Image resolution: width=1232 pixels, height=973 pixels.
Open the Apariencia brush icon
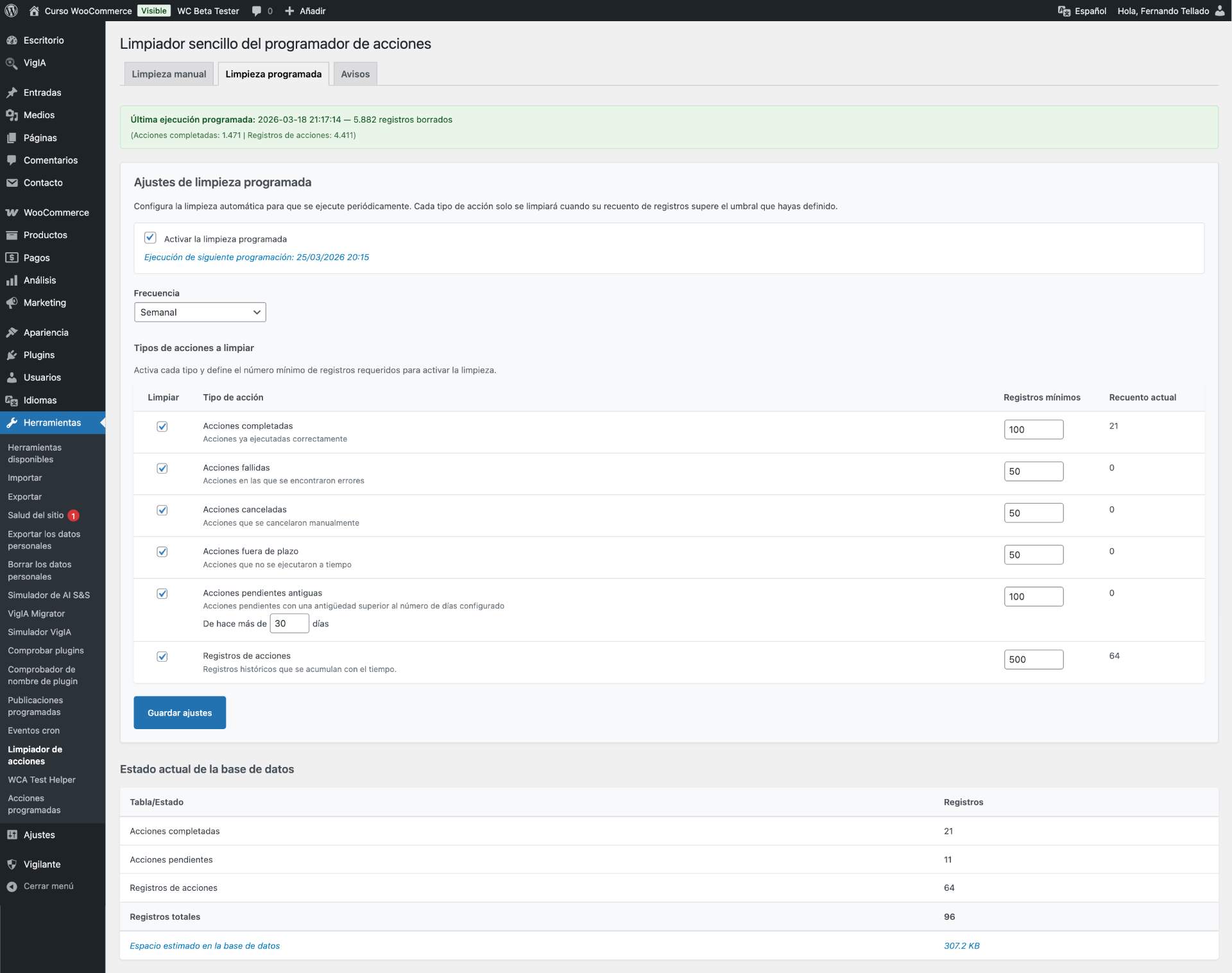click(12, 332)
